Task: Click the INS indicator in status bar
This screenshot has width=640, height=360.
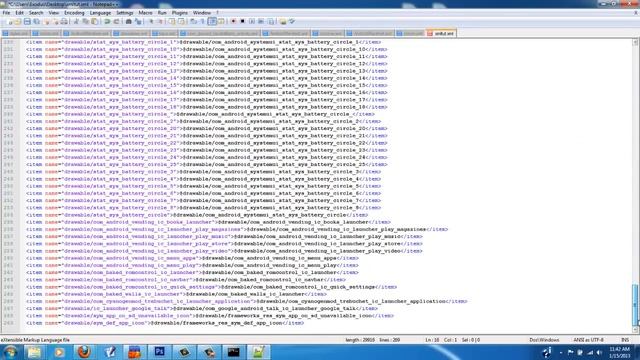Action: click(x=625, y=340)
